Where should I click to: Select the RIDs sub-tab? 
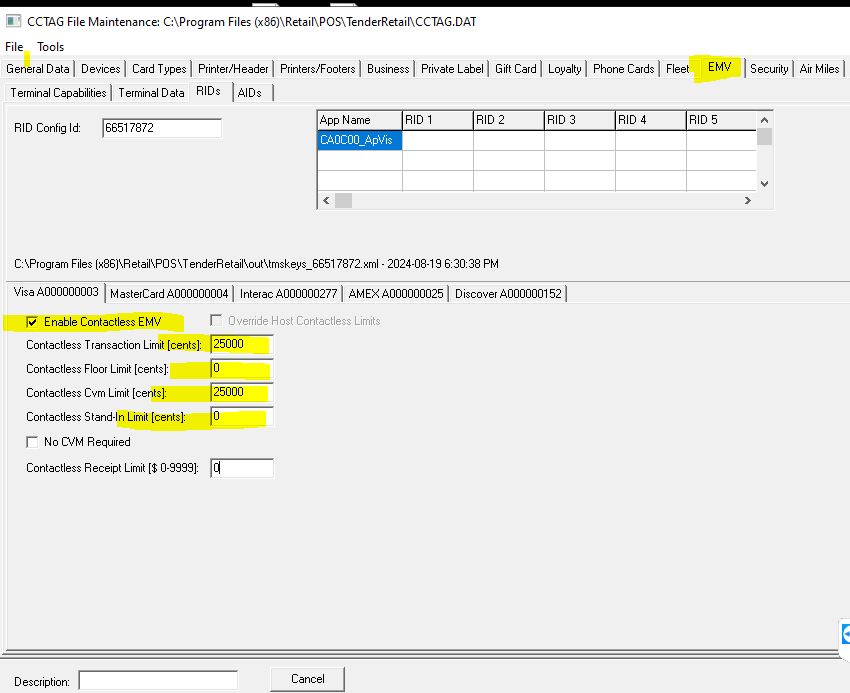(209, 91)
